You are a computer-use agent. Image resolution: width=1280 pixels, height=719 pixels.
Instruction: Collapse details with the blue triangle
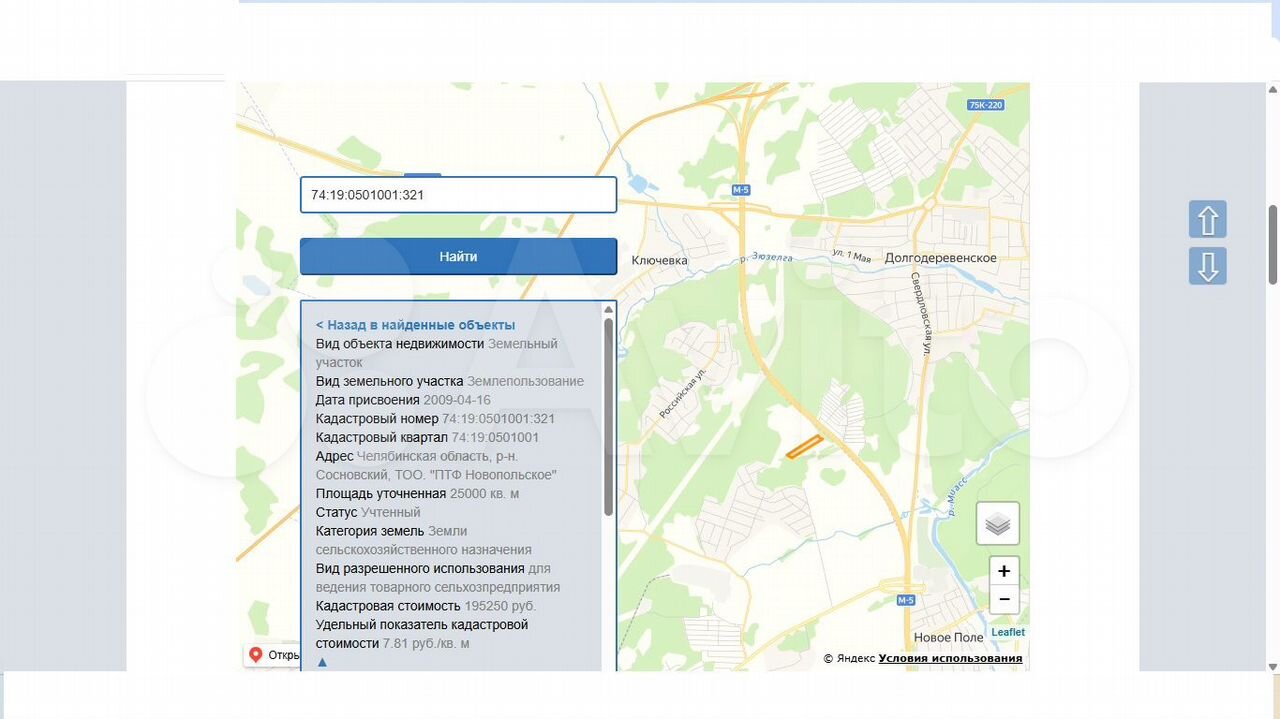click(x=322, y=662)
